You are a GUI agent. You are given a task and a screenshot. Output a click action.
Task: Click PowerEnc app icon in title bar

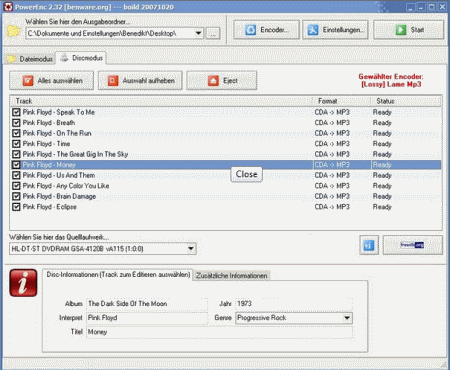(x=8, y=7)
